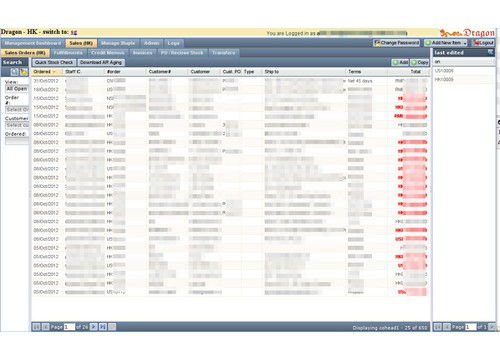500x360 pixels.
Task: Click Change Password button
Action: [396, 43]
